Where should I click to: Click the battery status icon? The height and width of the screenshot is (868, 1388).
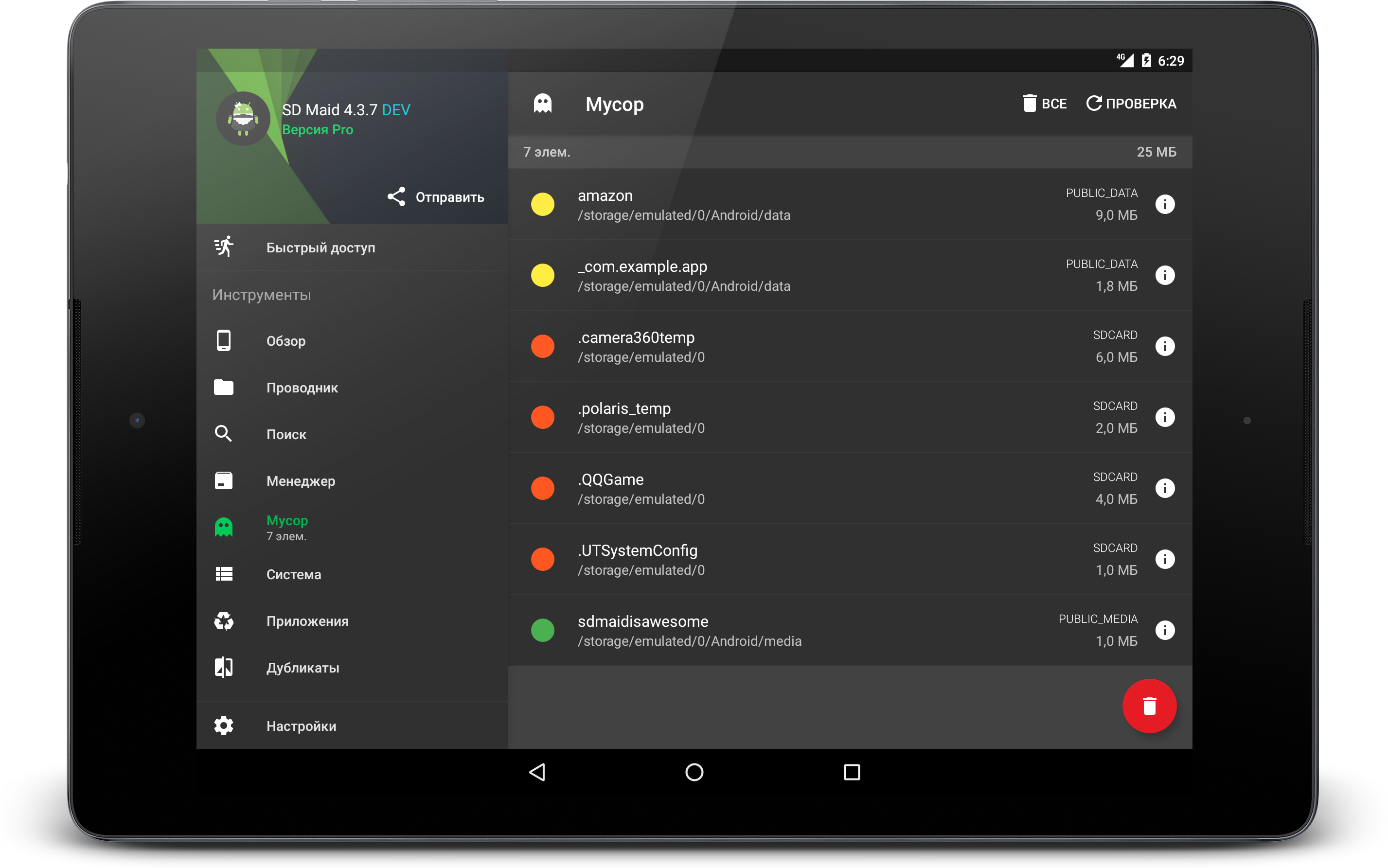click(x=1146, y=60)
